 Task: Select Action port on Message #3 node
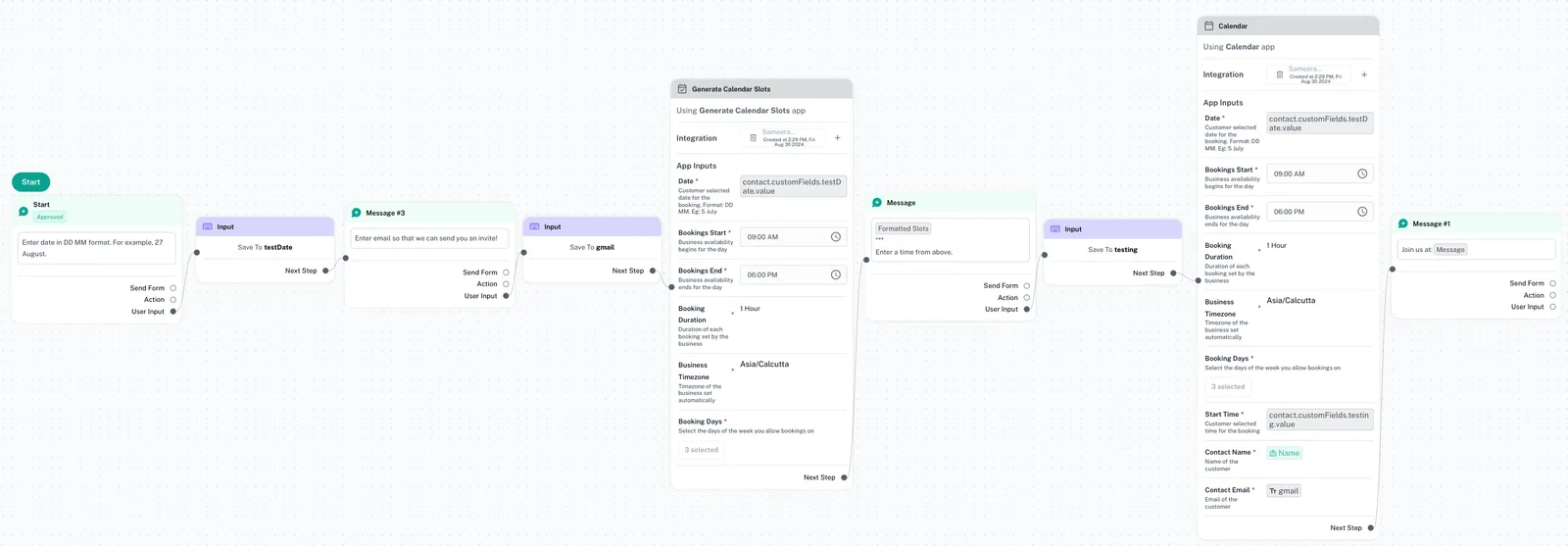(506, 284)
